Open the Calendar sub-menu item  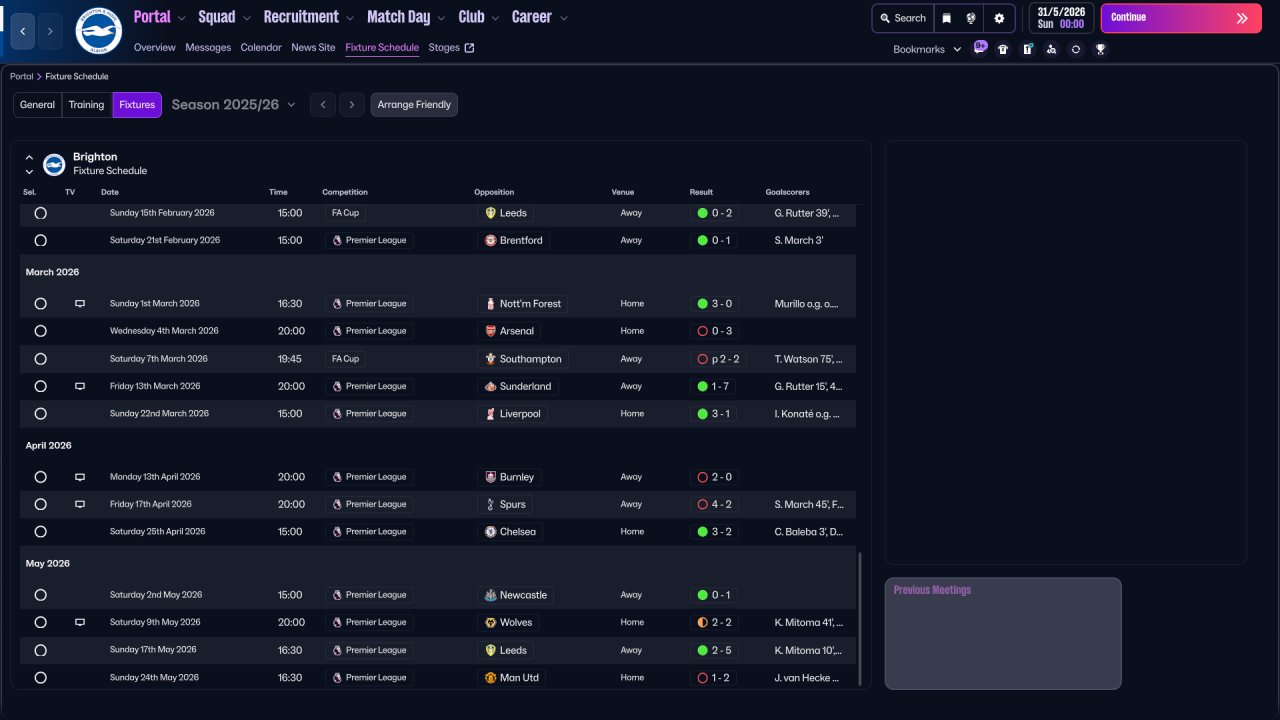[x=261, y=47]
